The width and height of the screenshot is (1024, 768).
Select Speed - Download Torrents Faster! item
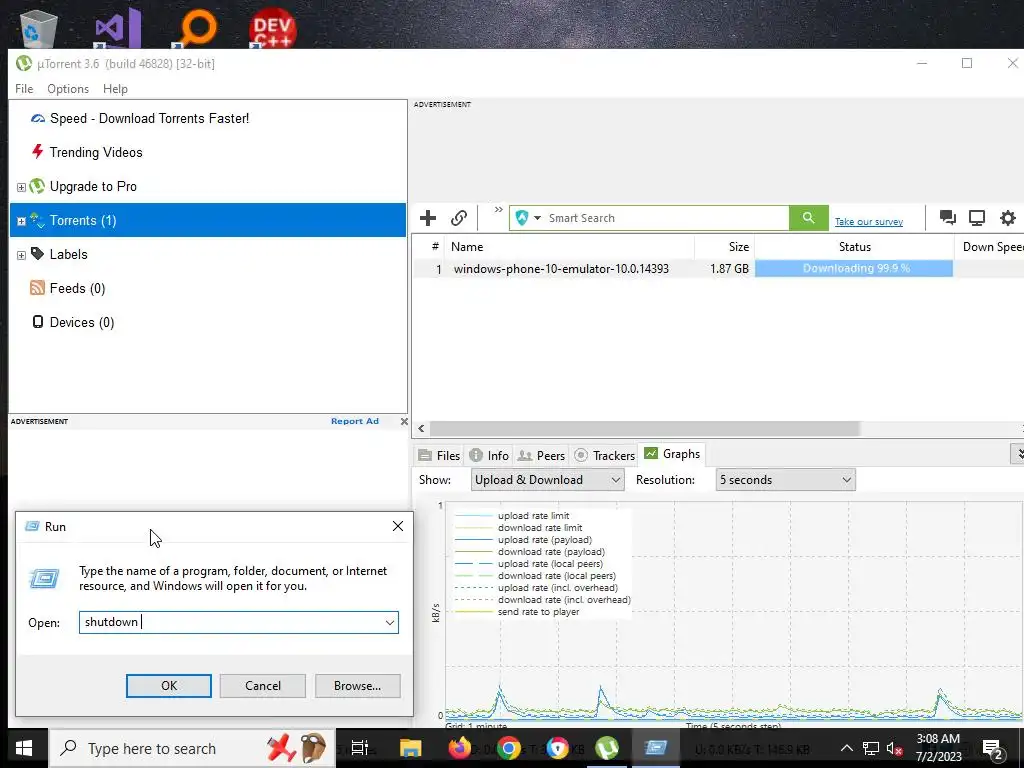click(149, 118)
